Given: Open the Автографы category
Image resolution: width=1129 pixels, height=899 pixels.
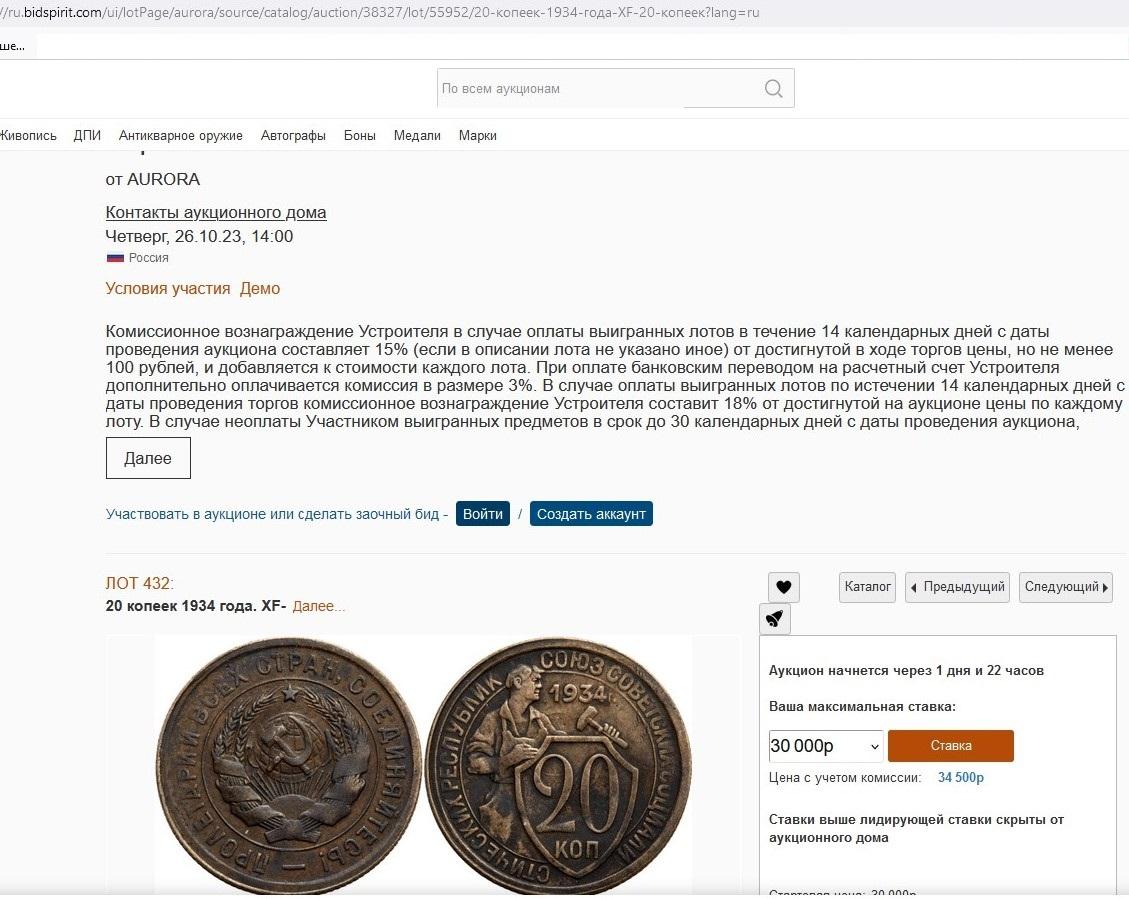Looking at the screenshot, I should 293,135.
